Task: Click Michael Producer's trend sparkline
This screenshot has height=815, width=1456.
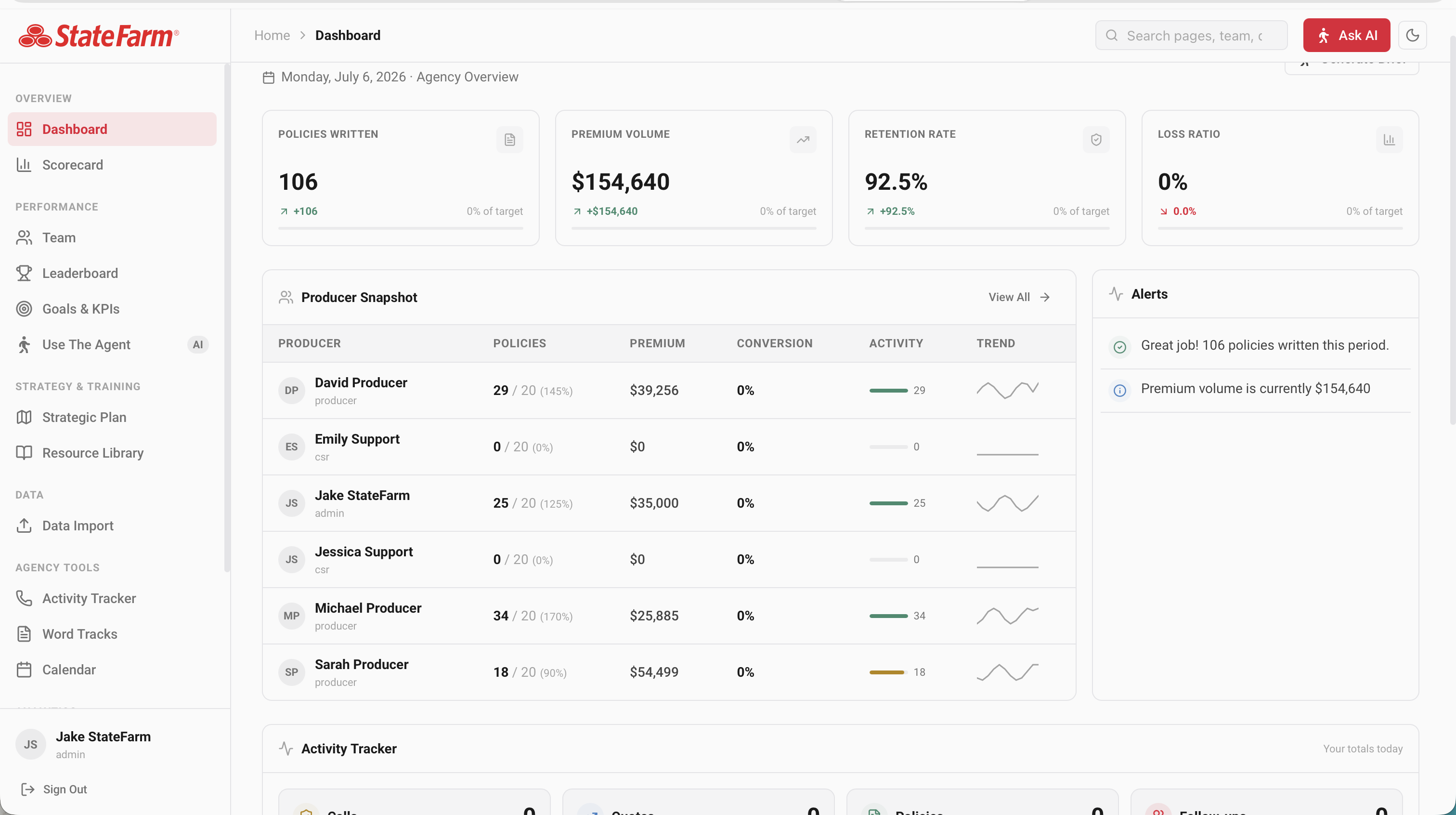Action: pos(1007,616)
